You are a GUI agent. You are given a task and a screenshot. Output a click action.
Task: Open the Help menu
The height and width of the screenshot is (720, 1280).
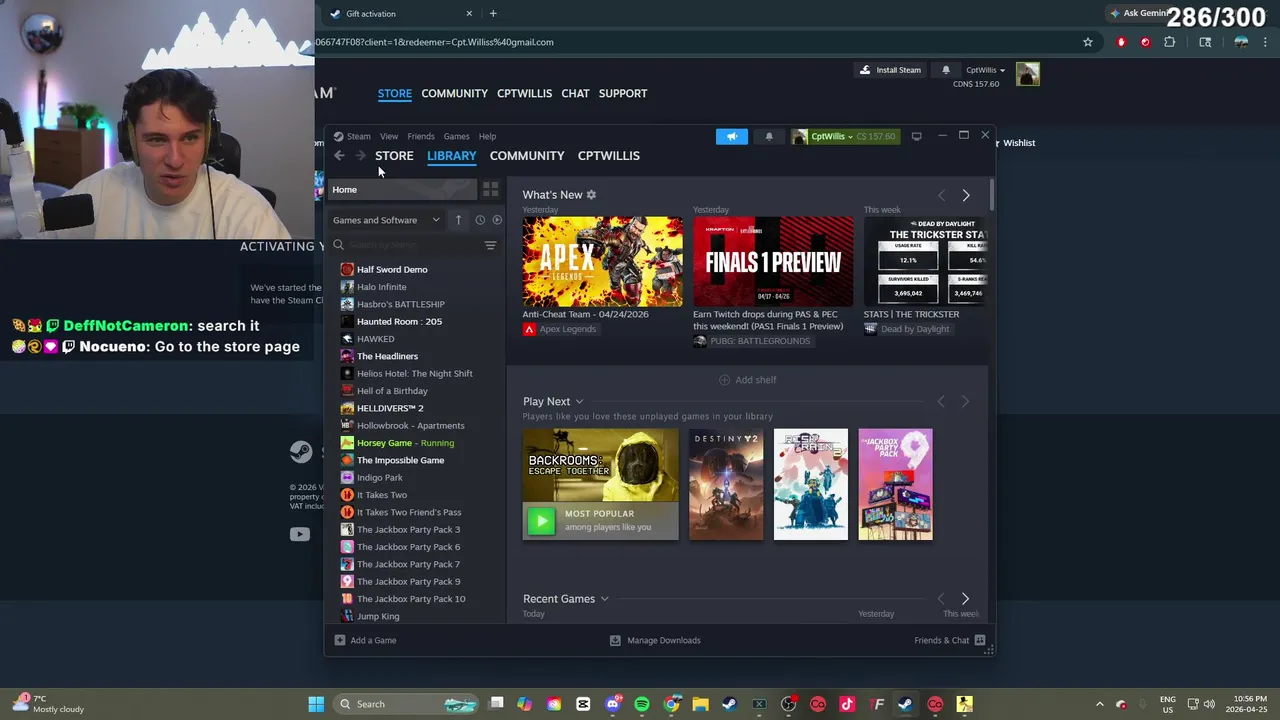pos(487,136)
